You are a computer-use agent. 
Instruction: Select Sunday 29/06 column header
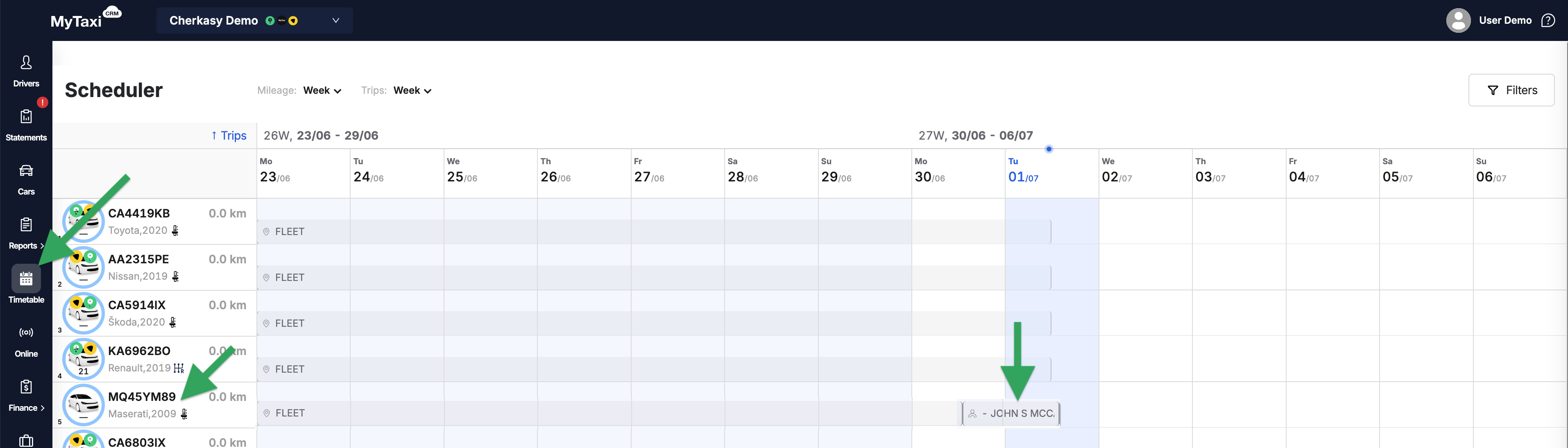(864, 174)
